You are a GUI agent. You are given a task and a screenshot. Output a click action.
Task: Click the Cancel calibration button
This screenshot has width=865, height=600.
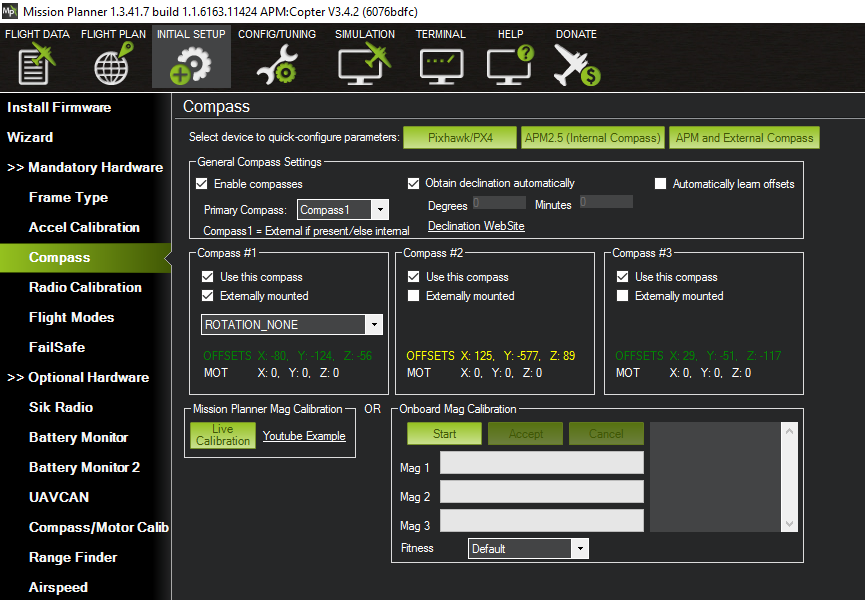606,434
